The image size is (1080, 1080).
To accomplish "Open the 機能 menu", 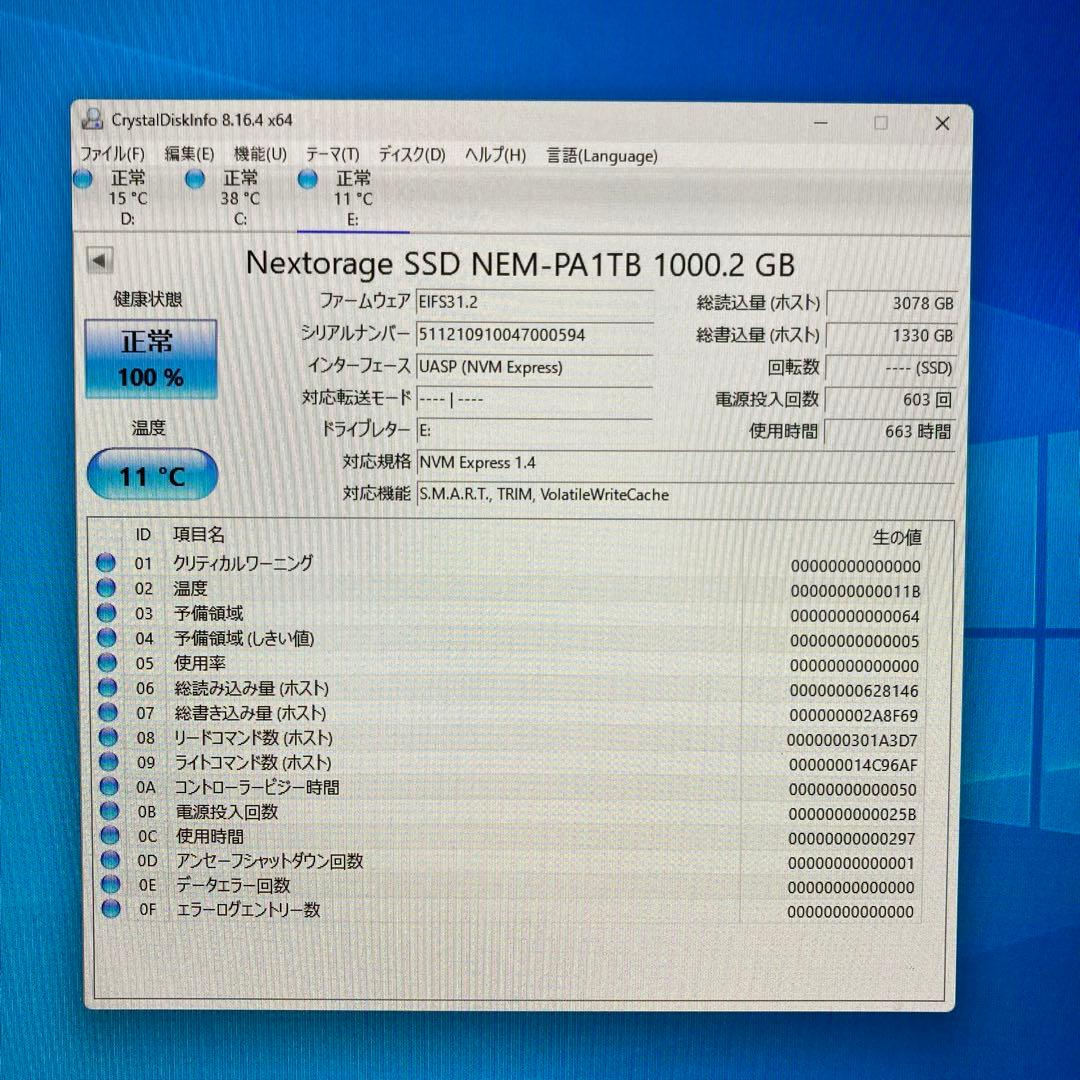I will click(x=260, y=156).
